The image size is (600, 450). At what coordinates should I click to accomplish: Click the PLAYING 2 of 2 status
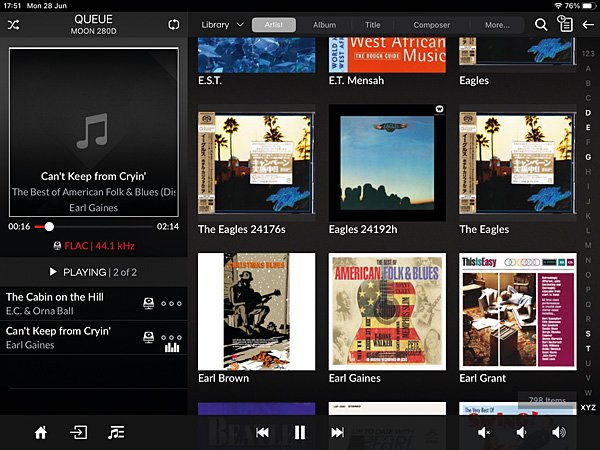(x=93, y=272)
